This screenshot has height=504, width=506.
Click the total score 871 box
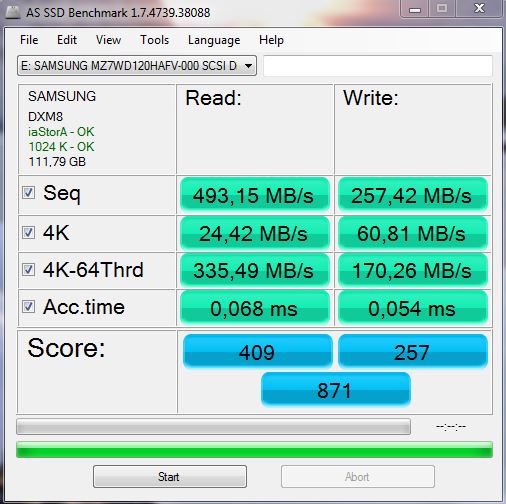[x=336, y=390]
